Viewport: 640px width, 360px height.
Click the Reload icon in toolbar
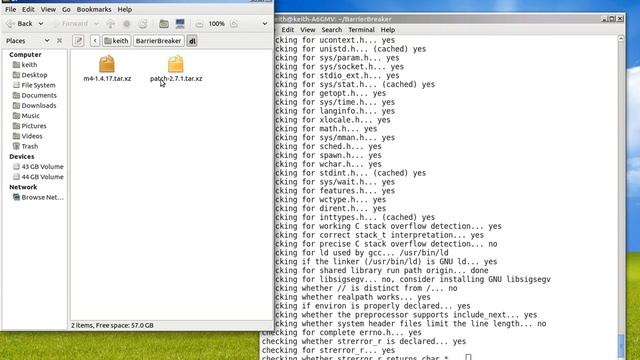(x=142, y=24)
